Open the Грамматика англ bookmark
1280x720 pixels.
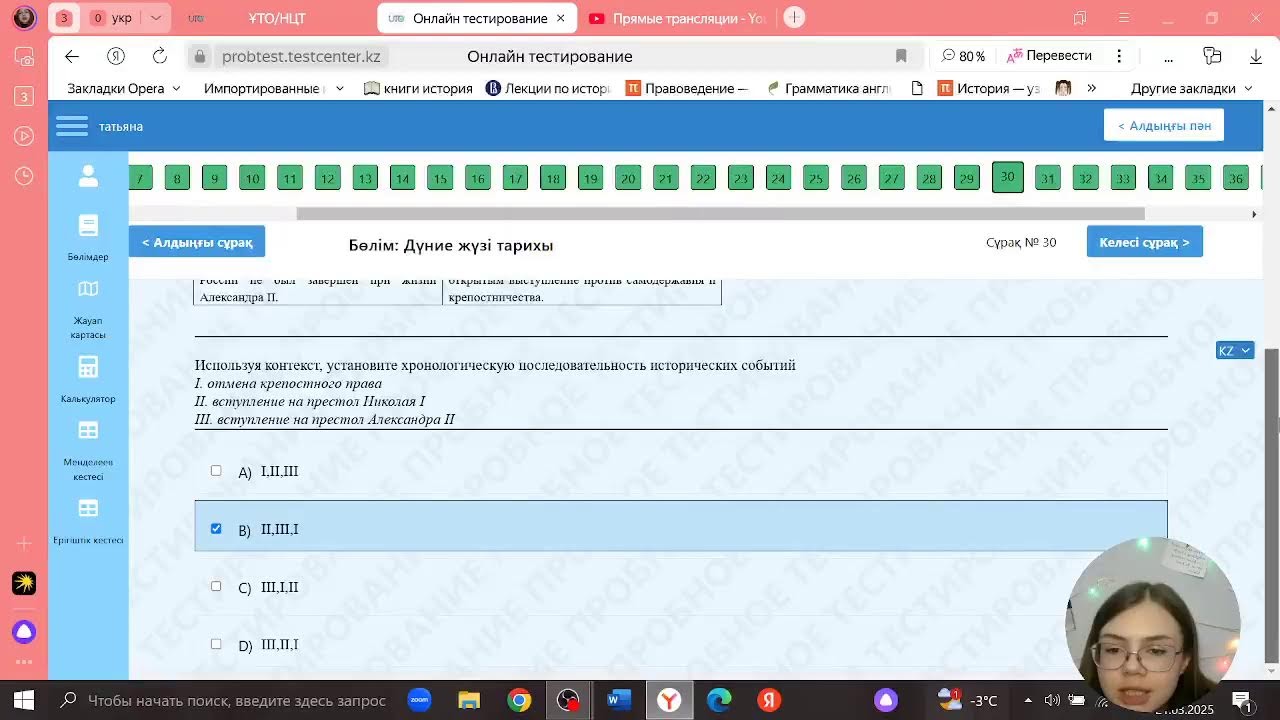828,88
